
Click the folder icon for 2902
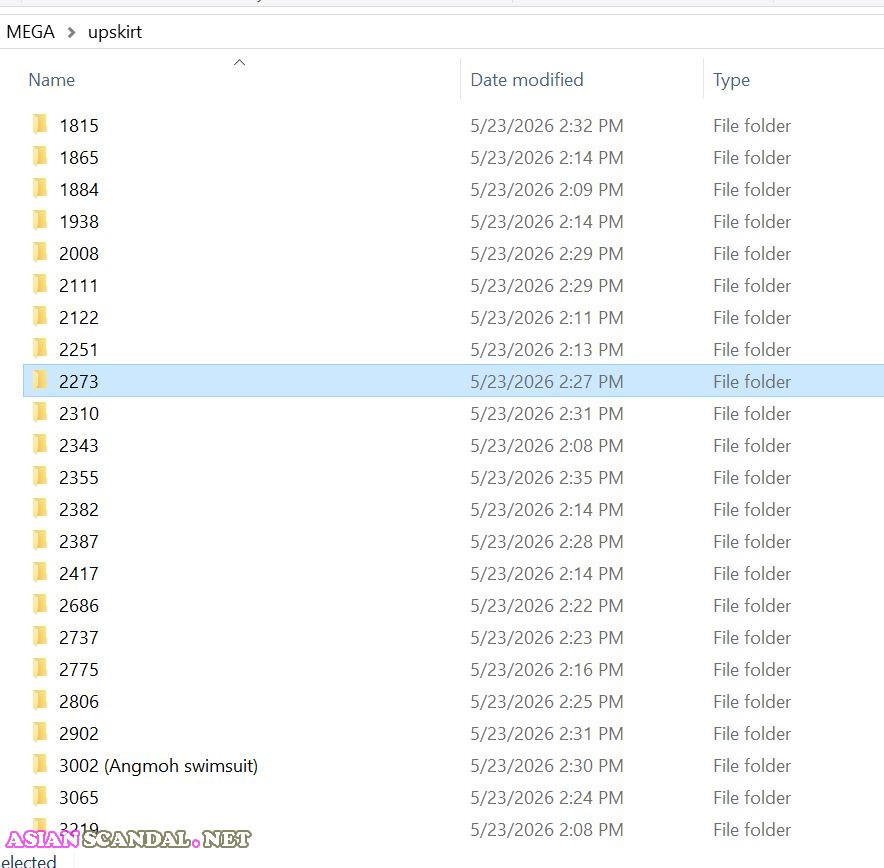click(x=40, y=733)
